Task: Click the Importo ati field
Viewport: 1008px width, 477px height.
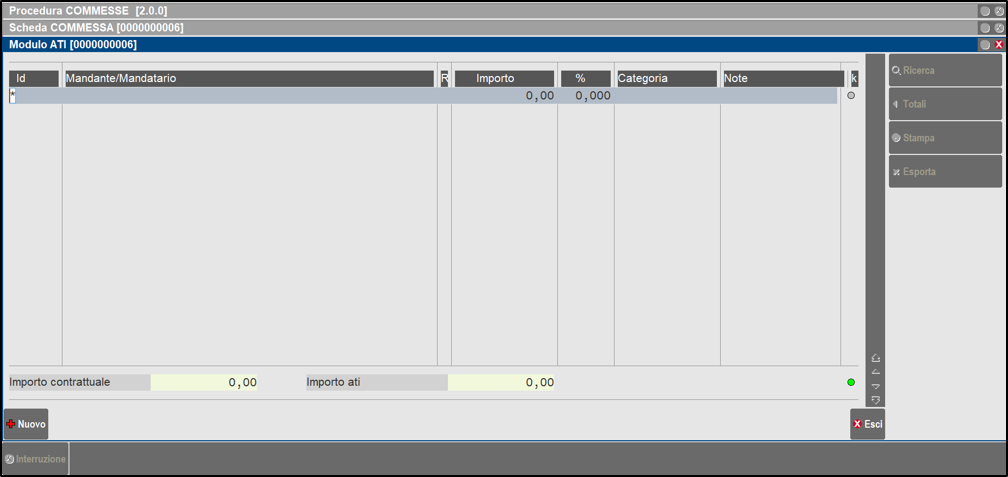Action: (501, 382)
